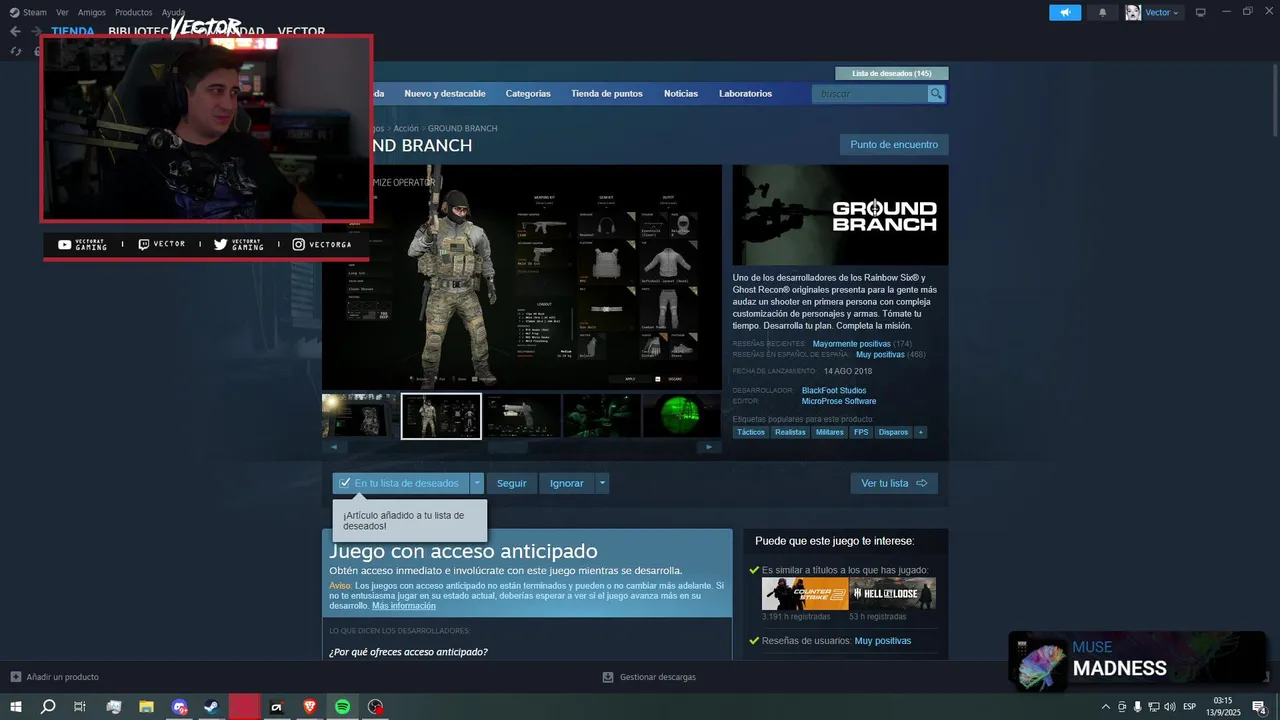Click the microphone tray icon
Viewport: 1280px width, 720px height.
(1138, 706)
